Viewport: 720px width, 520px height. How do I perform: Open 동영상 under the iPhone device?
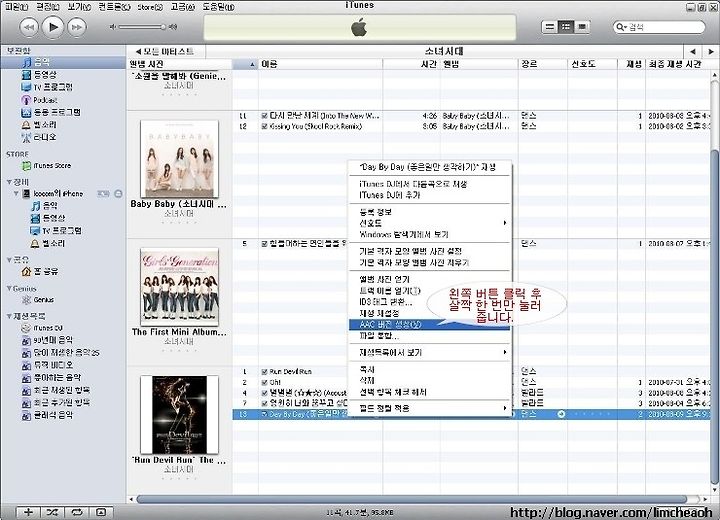click(54, 218)
